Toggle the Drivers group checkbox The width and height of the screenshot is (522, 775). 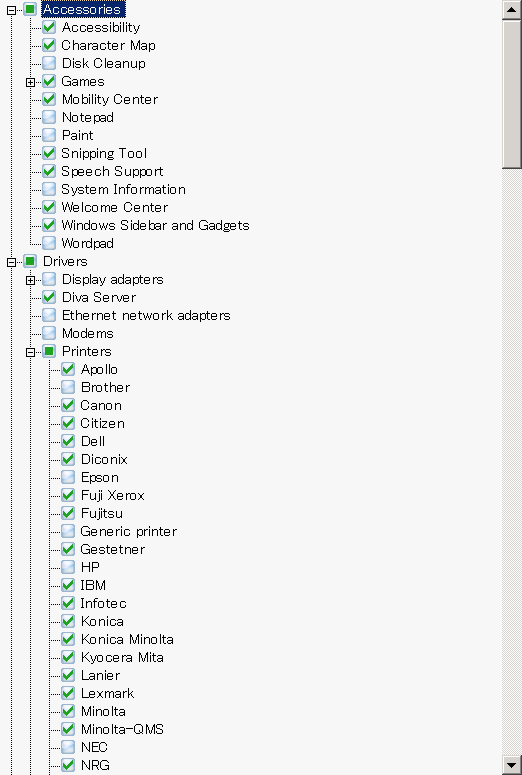coord(30,261)
